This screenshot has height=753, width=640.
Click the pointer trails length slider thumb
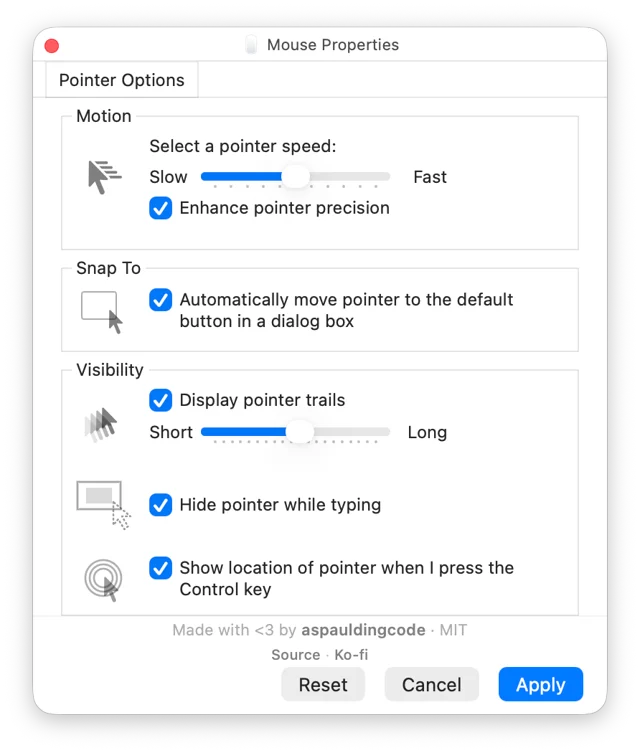click(300, 432)
